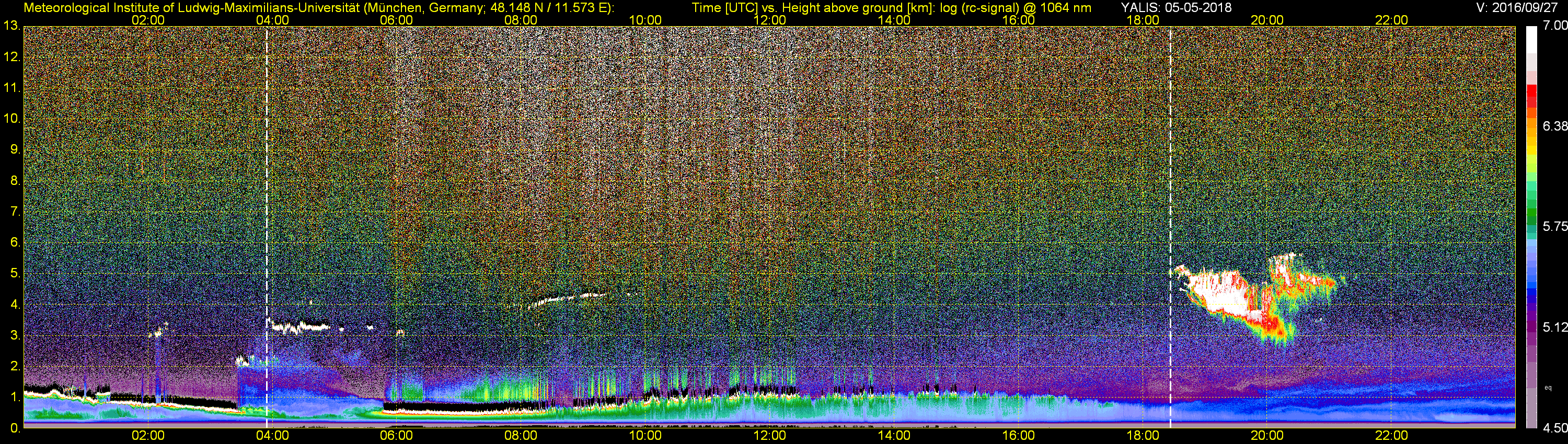The image size is (1568, 444).
Task: Click the Meteorological Institute of Ludwig-Maximilians-Universität title text
Action: click(x=318, y=8)
